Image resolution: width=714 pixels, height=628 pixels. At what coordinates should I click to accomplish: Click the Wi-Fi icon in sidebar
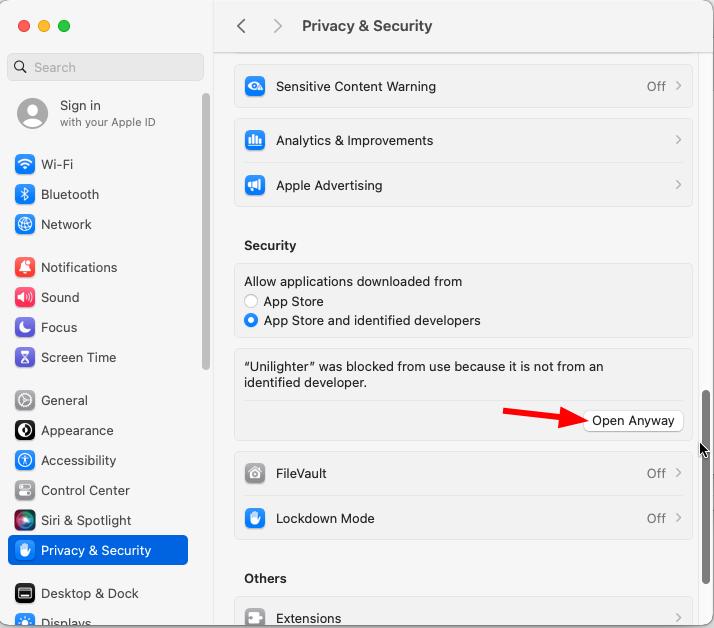pyautogui.click(x=25, y=164)
